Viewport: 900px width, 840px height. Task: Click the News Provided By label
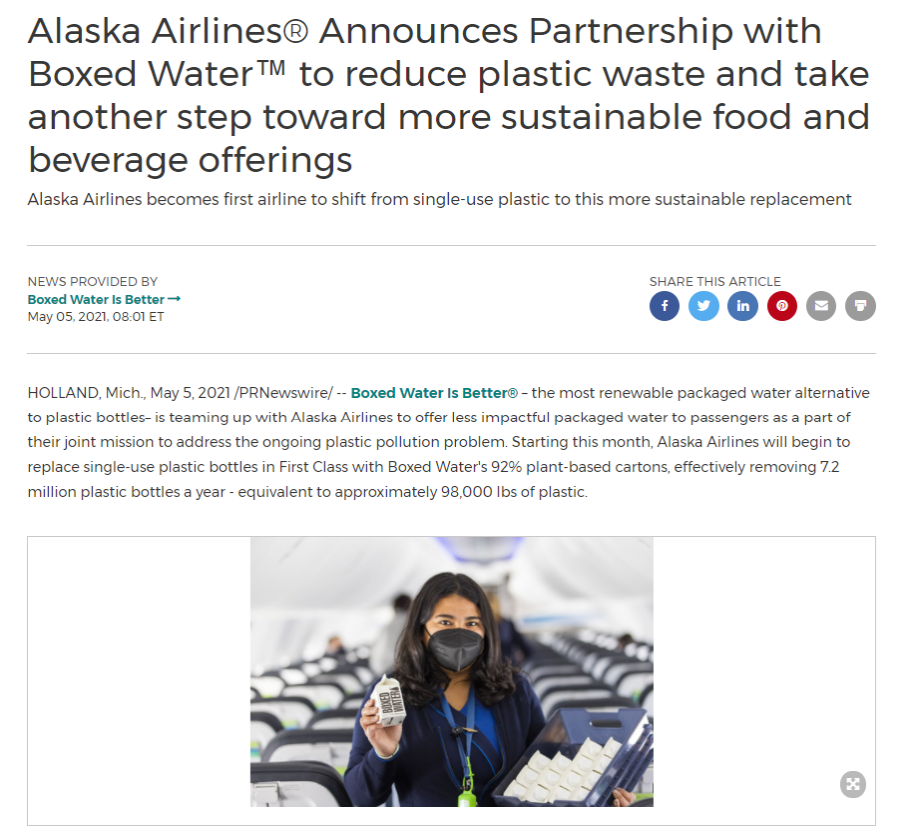point(92,282)
